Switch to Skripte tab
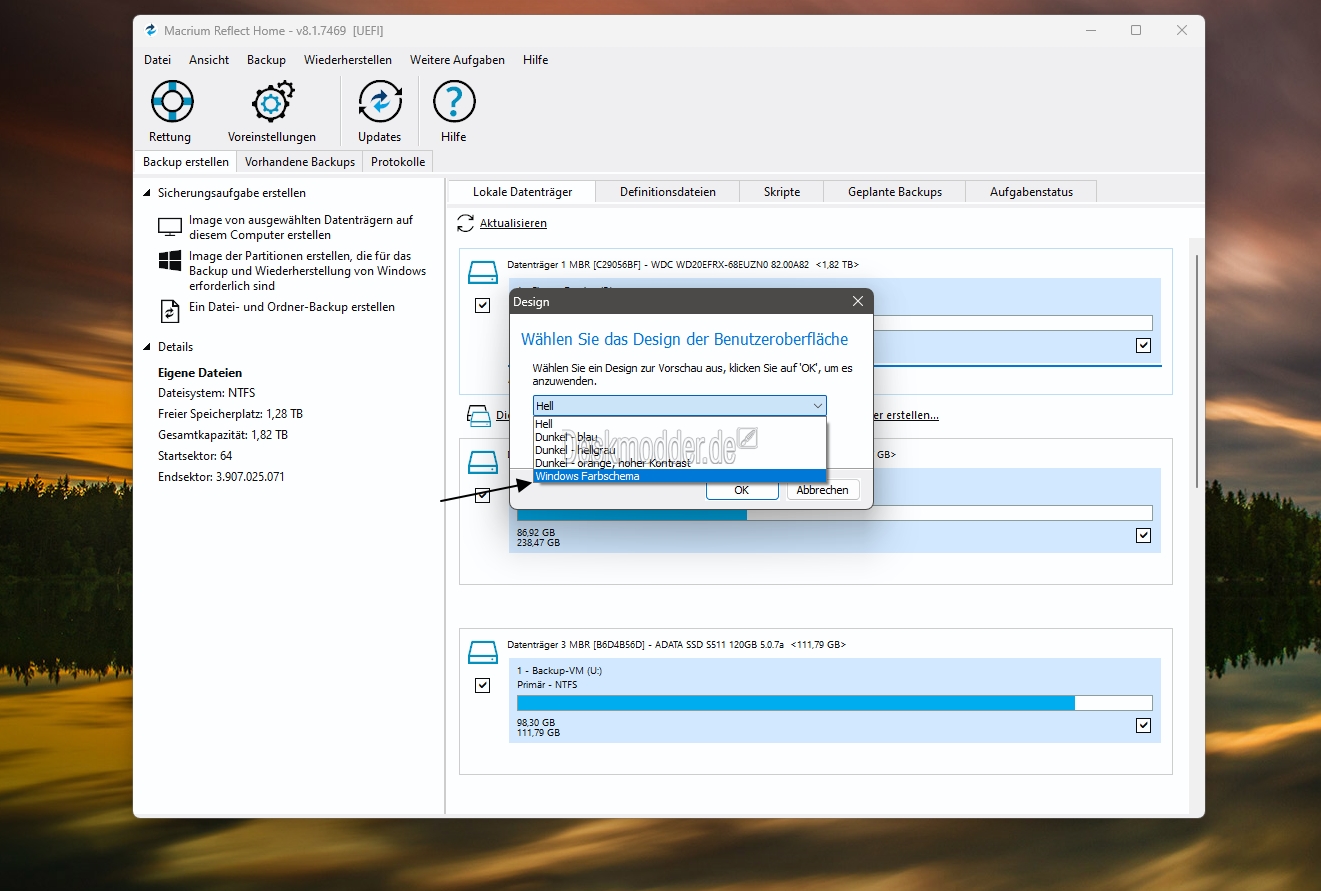The image size is (1321, 891). point(782,192)
